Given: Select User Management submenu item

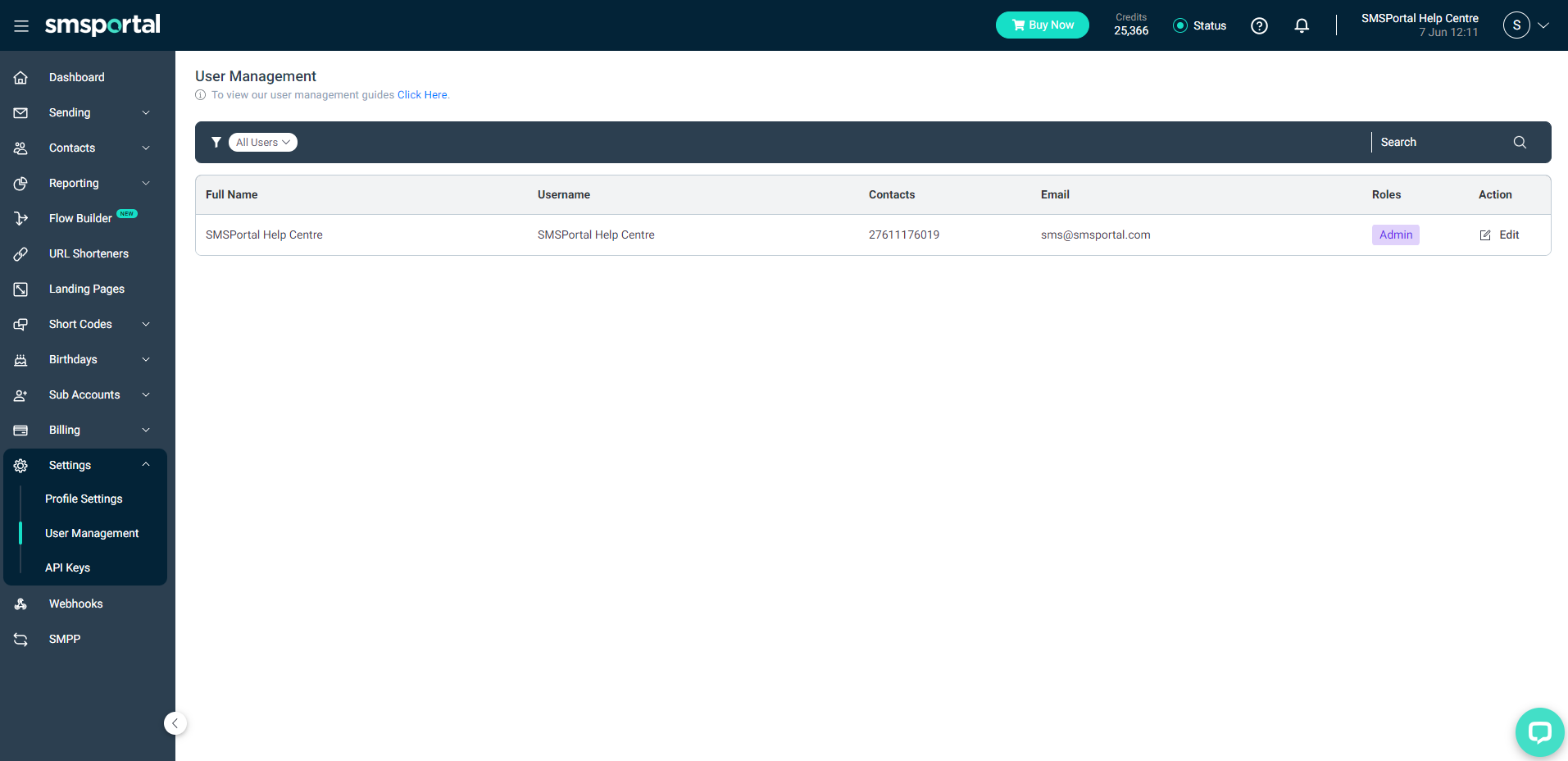Looking at the screenshot, I should point(92,533).
